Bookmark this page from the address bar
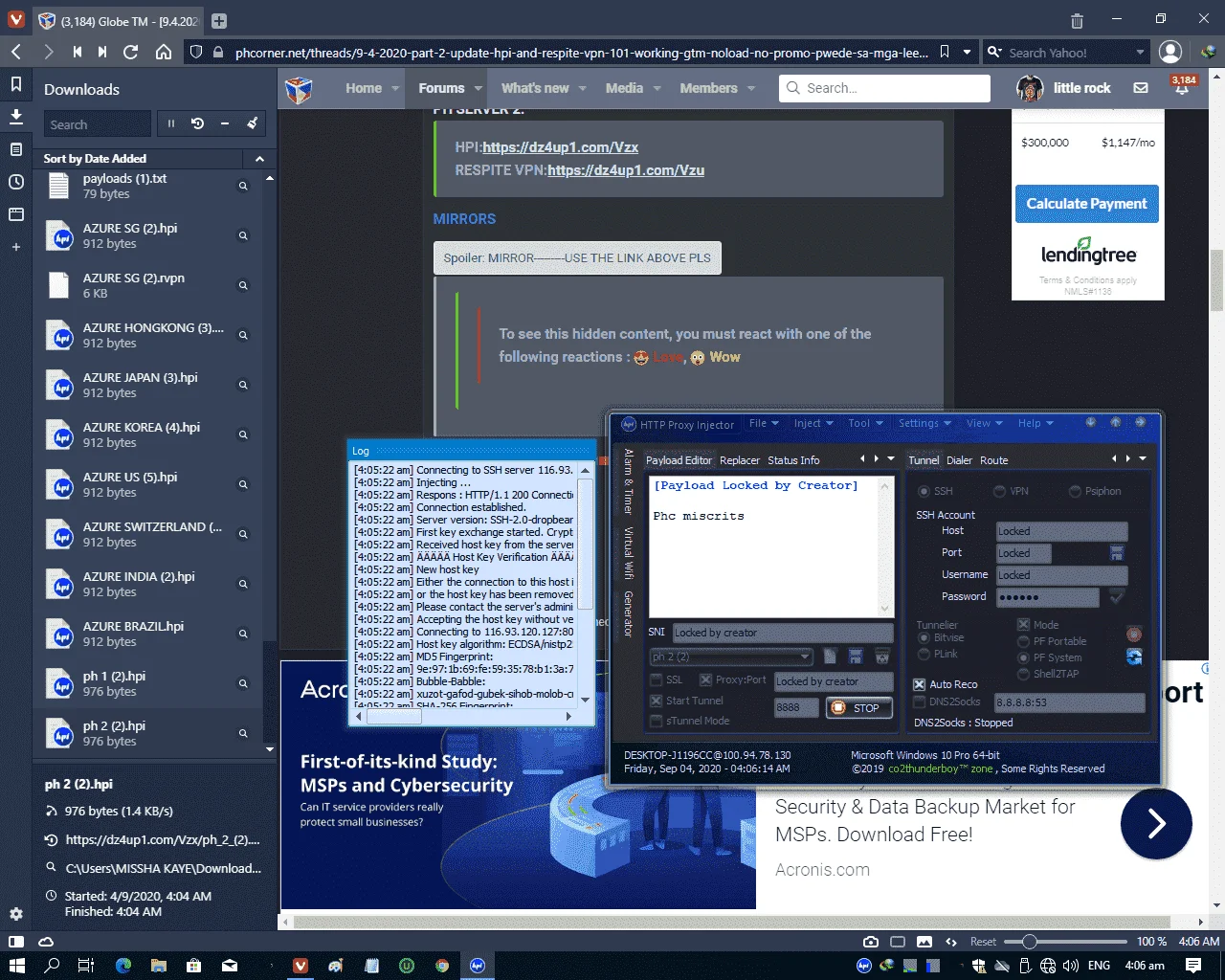This screenshot has width=1225, height=980. (x=945, y=53)
